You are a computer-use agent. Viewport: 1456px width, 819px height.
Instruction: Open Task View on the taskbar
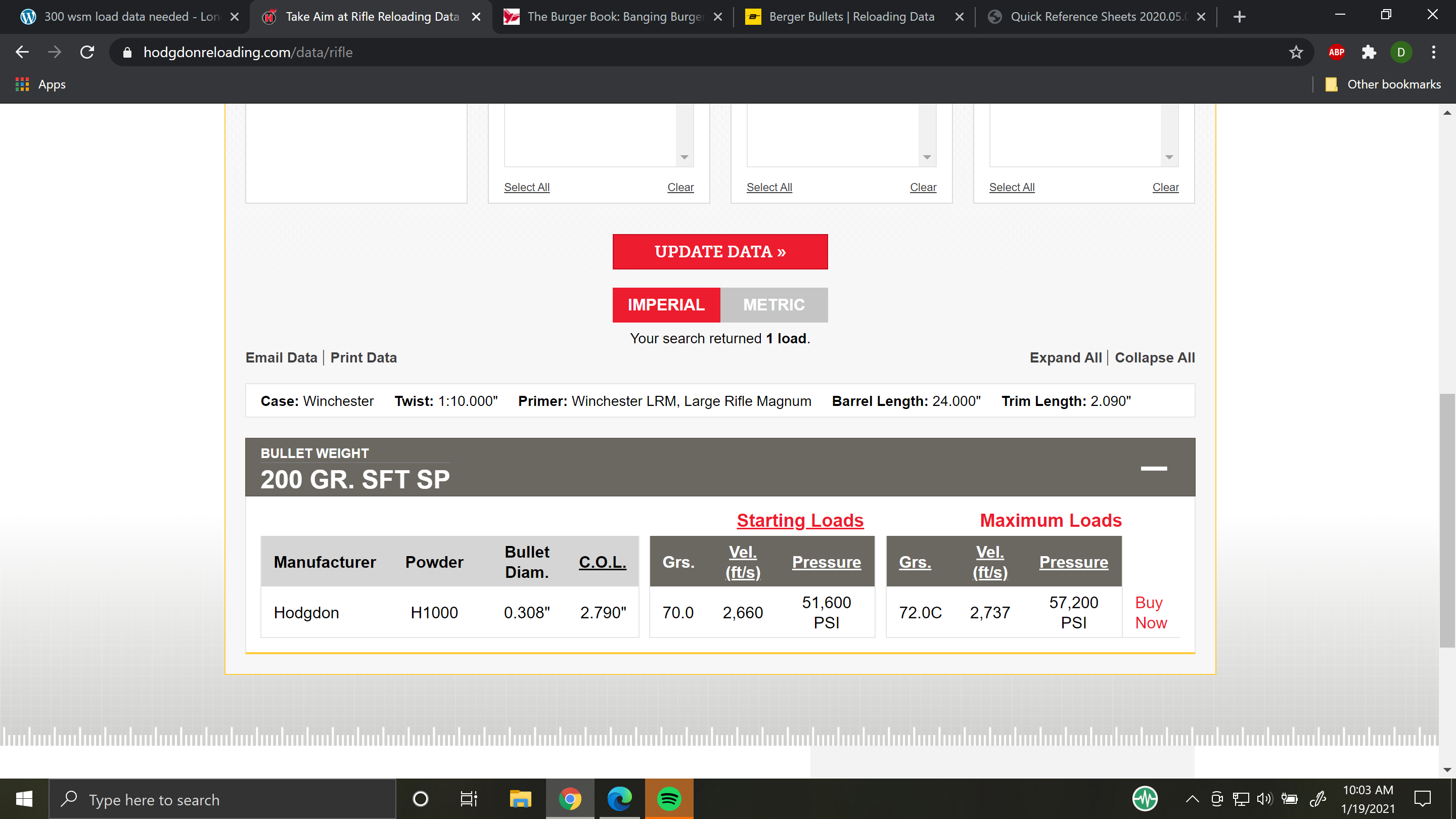(469, 799)
